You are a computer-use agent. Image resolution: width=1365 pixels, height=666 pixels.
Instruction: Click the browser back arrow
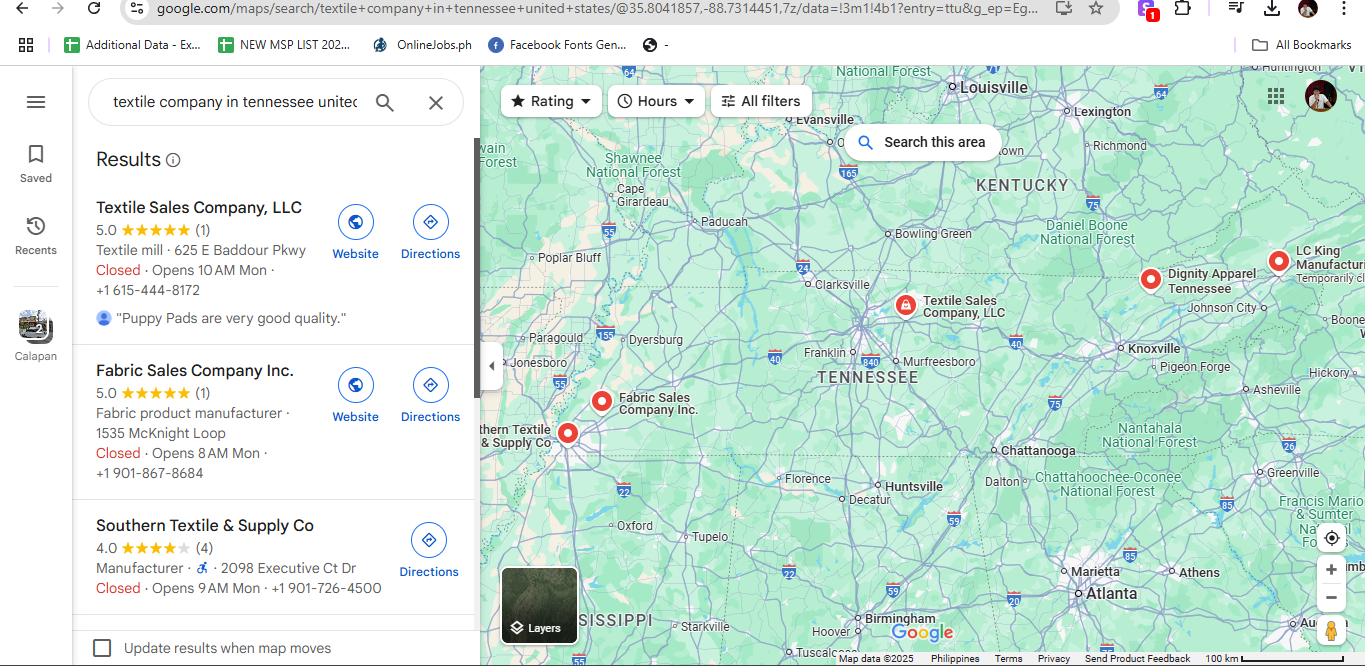coord(22,9)
